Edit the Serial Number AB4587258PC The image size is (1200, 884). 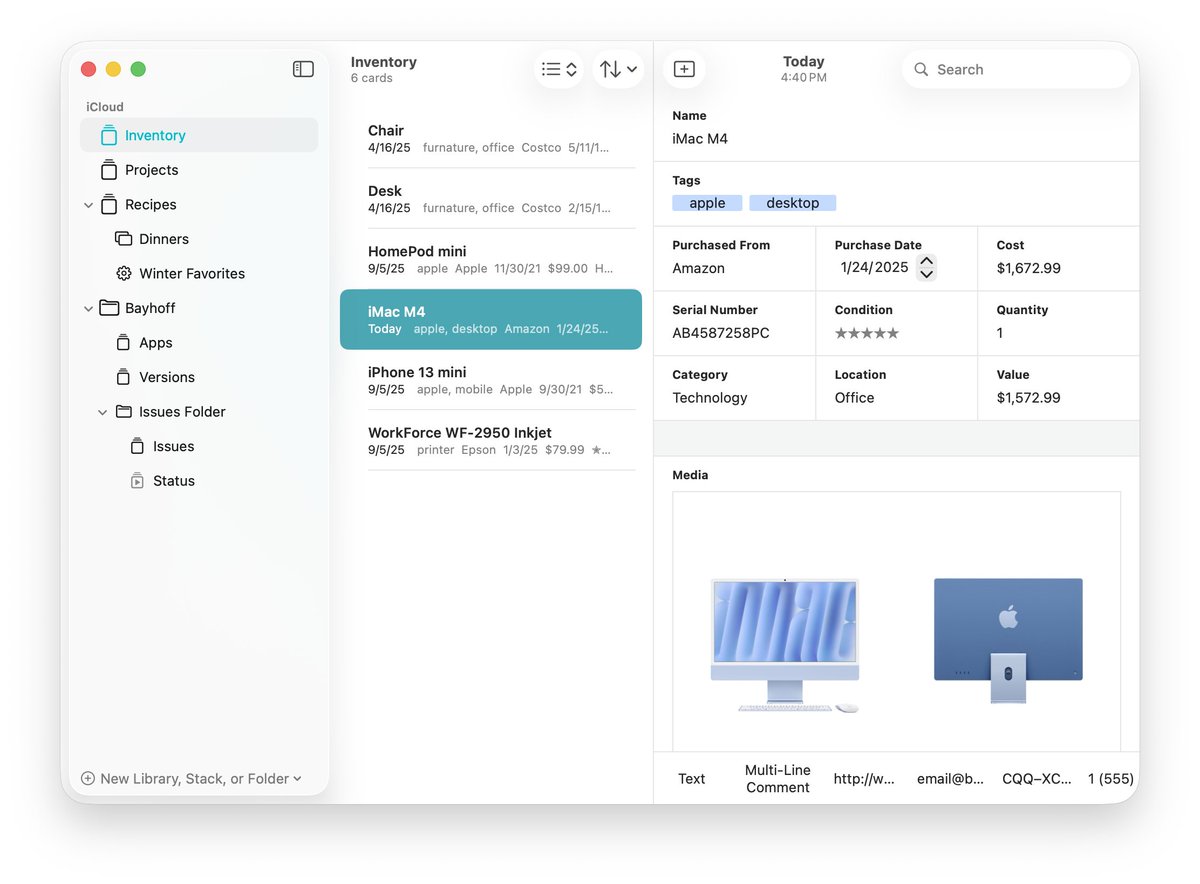click(721, 333)
